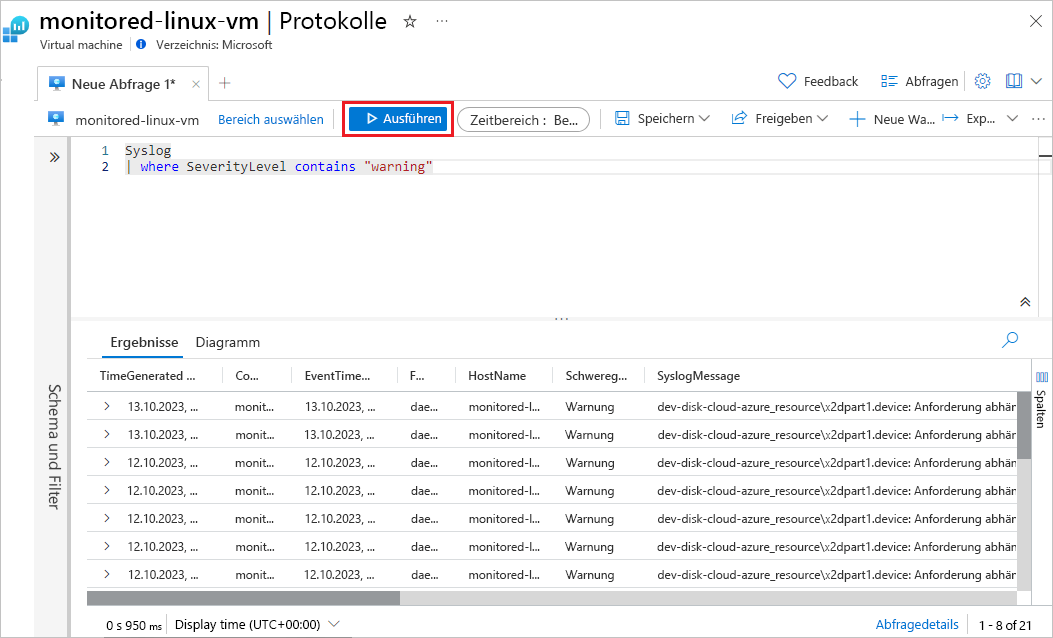Open the Freigeben dropdown
The height and width of the screenshot is (638, 1053).
tap(780, 119)
